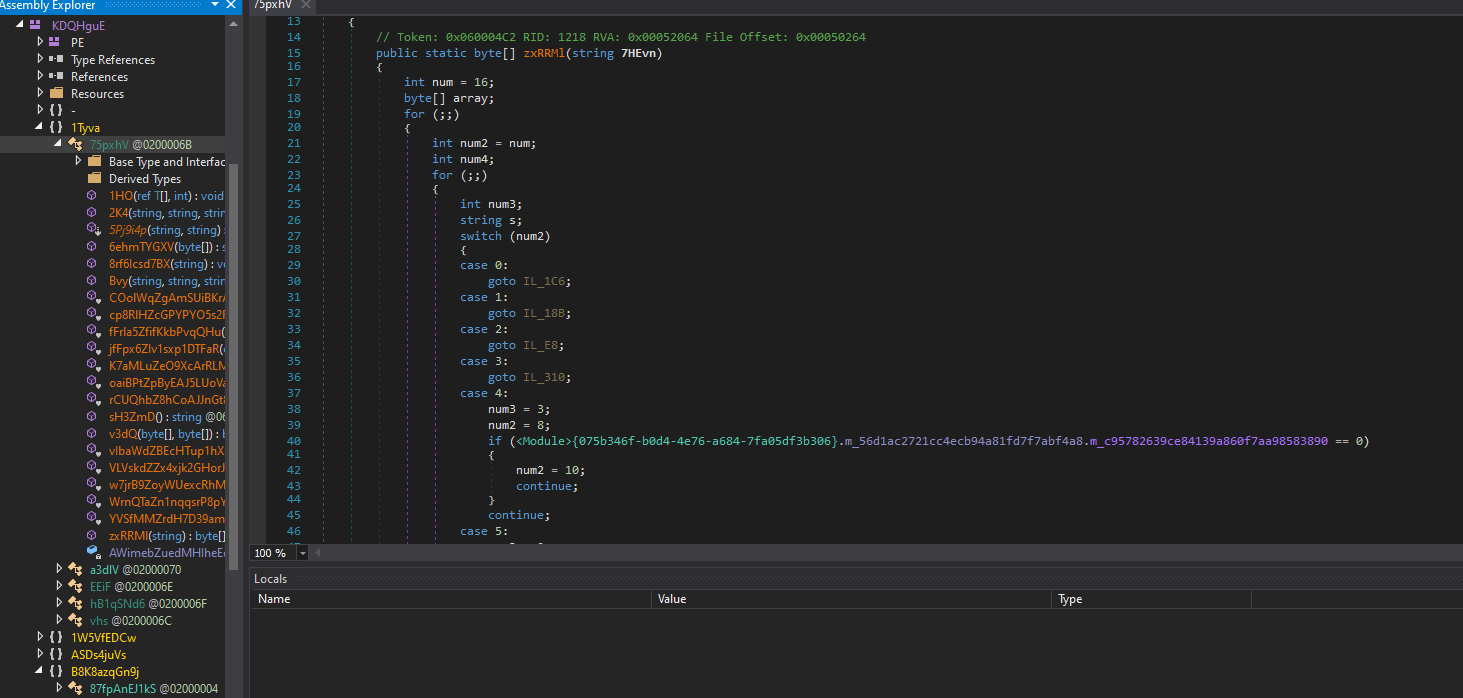Click the Bvy method cube icon
Viewport: 1463px width, 698px height.
coord(92,280)
